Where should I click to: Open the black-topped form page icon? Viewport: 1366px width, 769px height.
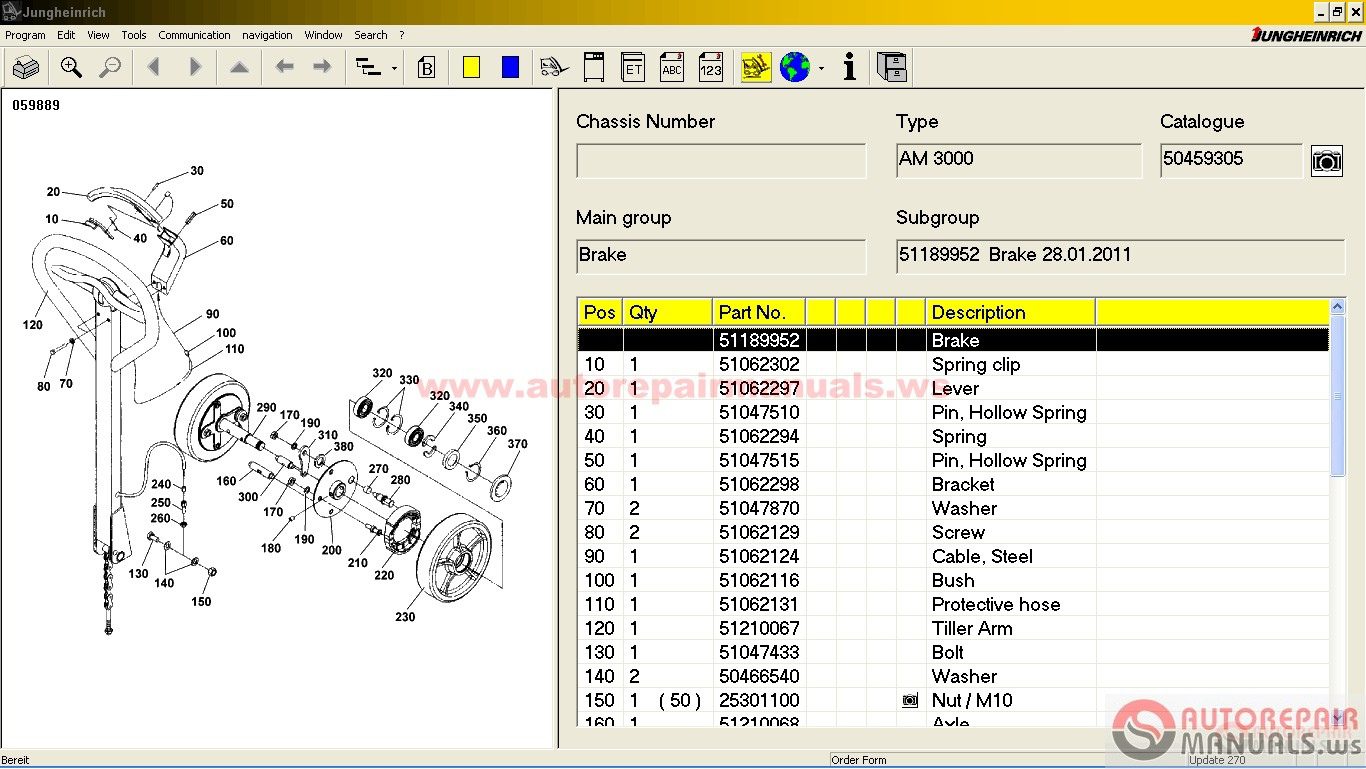coord(594,67)
